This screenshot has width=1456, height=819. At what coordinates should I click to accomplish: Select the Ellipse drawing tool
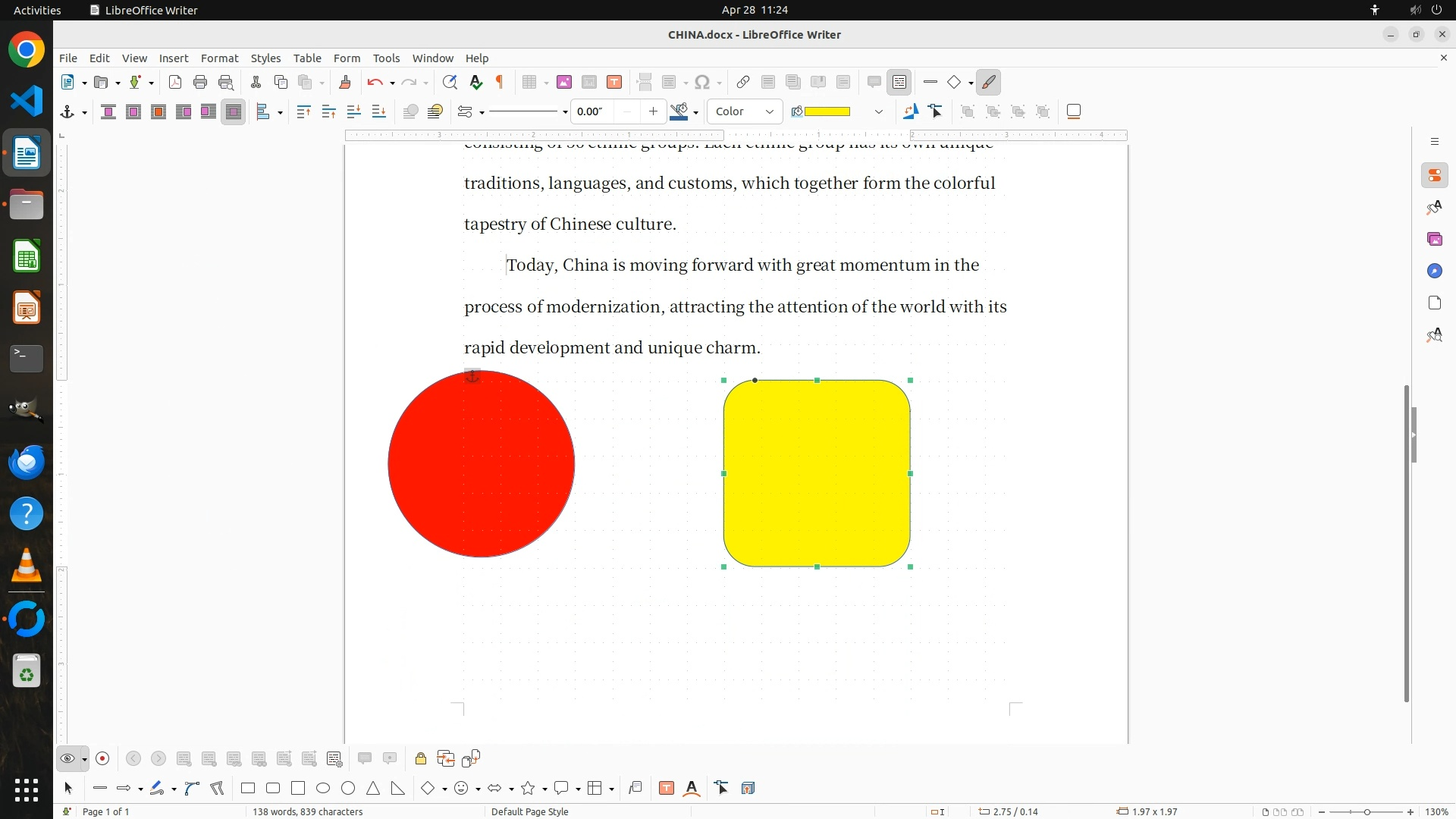pyautogui.click(x=323, y=788)
